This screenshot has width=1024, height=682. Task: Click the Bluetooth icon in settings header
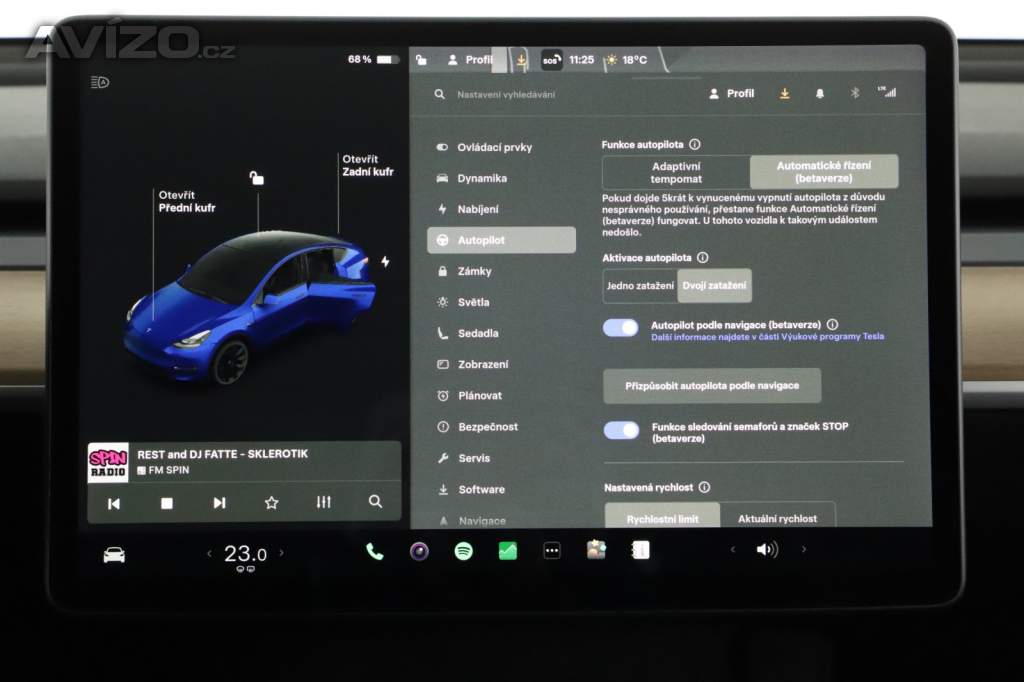(854, 93)
